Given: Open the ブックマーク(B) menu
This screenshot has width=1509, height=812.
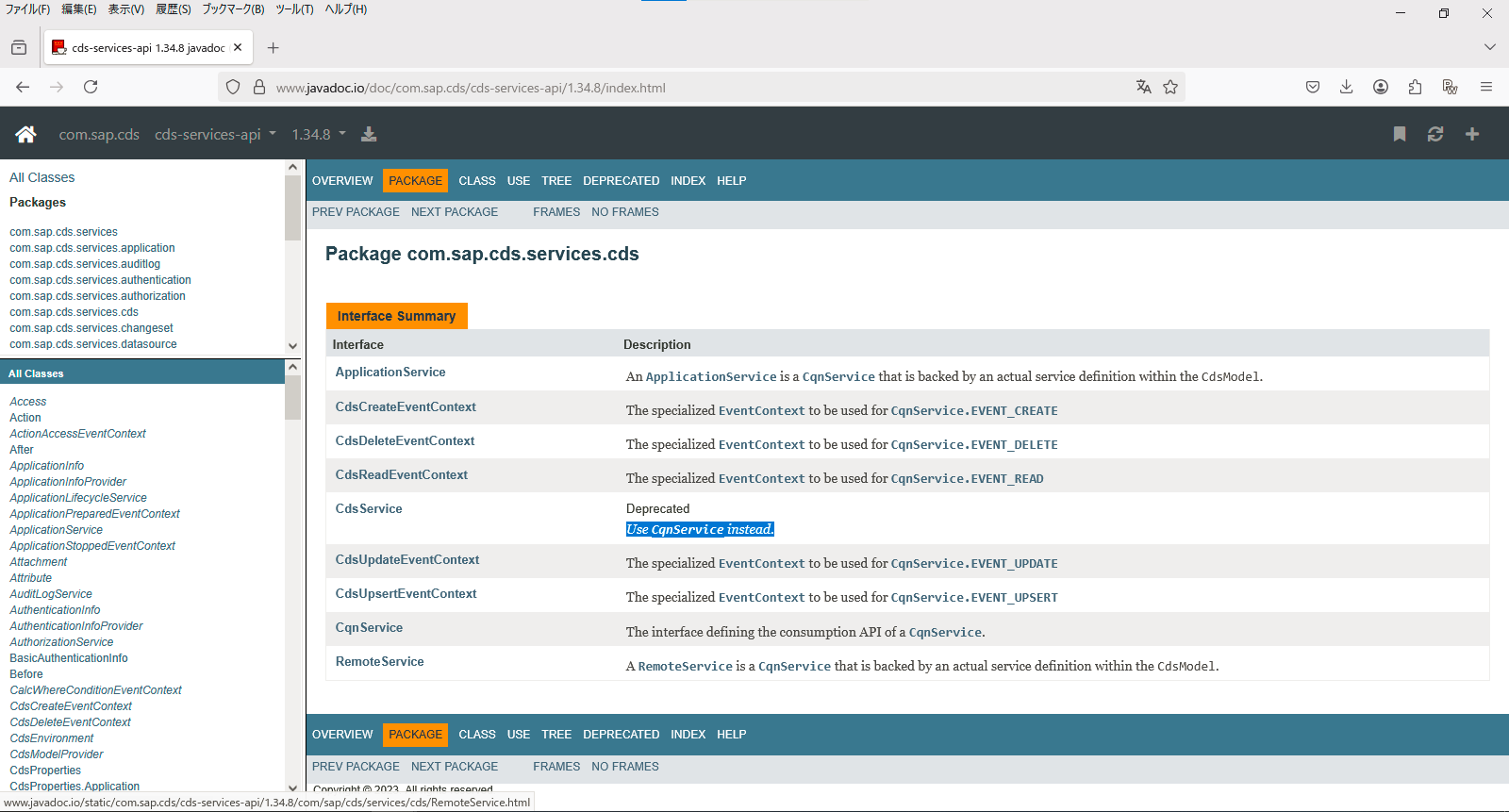Looking at the screenshot, I should pos(233,9).
